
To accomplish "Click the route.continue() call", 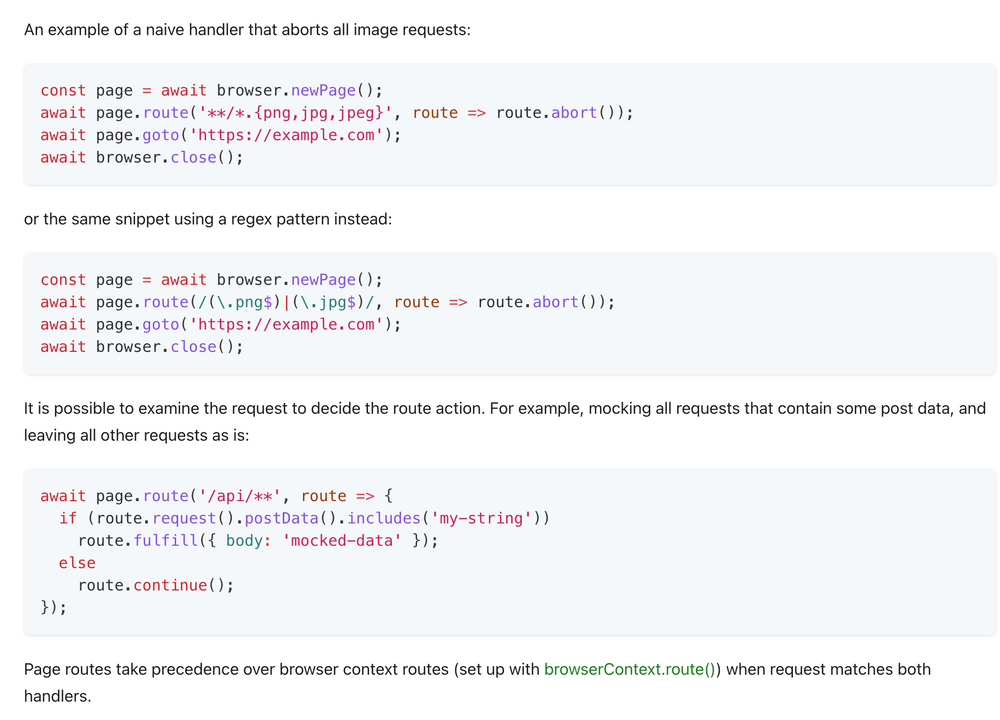I will [155, 585].
